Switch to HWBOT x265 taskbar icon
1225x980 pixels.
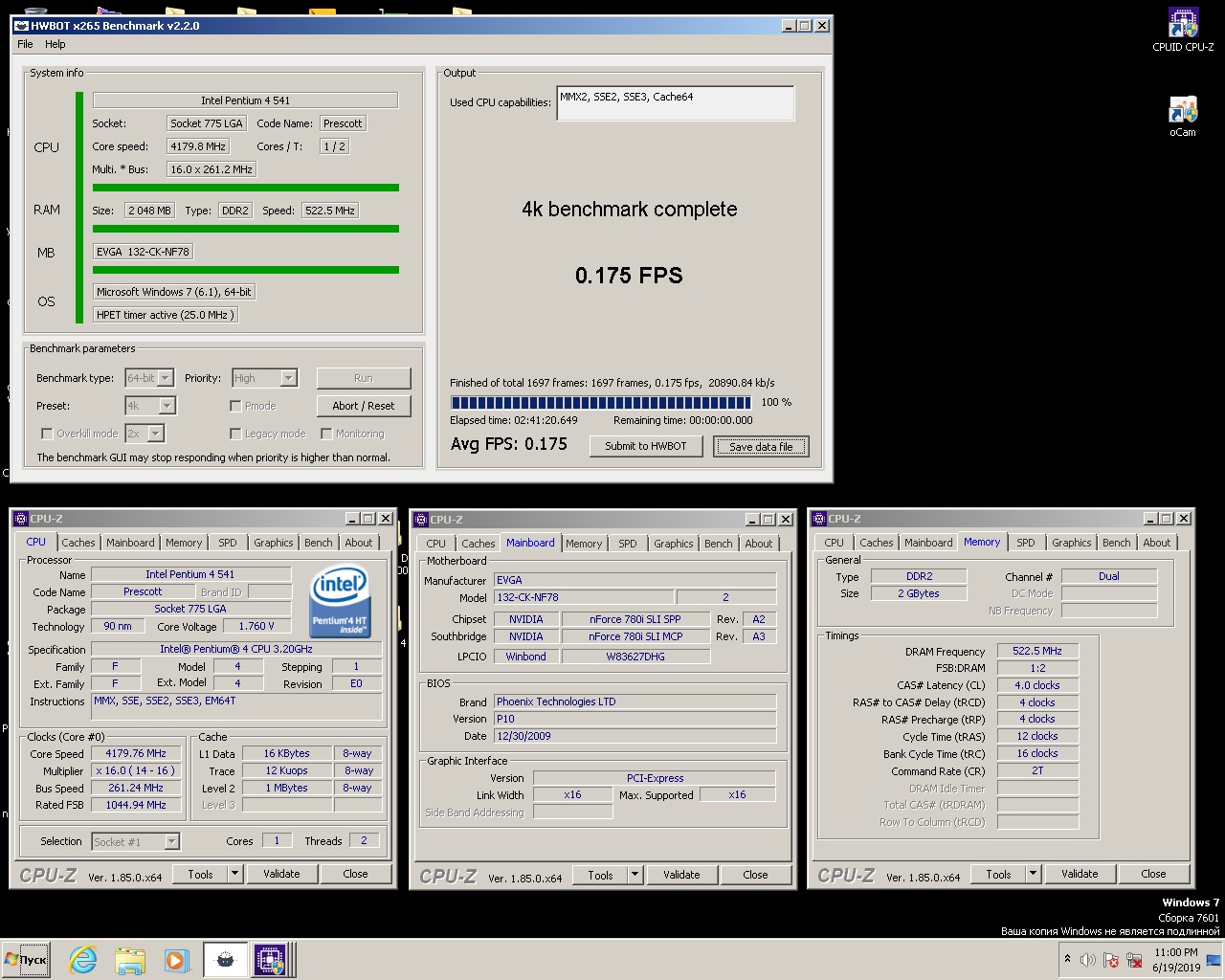click(x=226, y=959)
